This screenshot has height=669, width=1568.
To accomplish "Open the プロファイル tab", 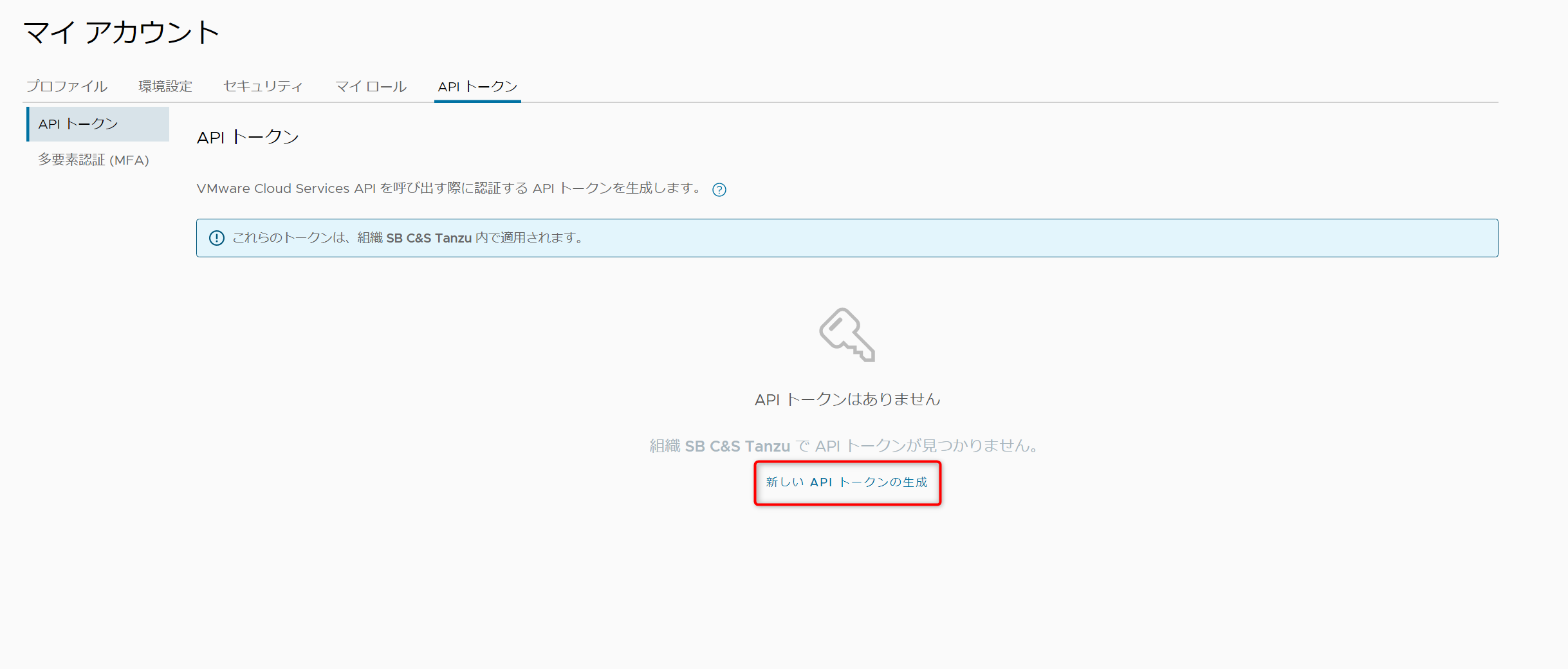I will pos(67,86).
